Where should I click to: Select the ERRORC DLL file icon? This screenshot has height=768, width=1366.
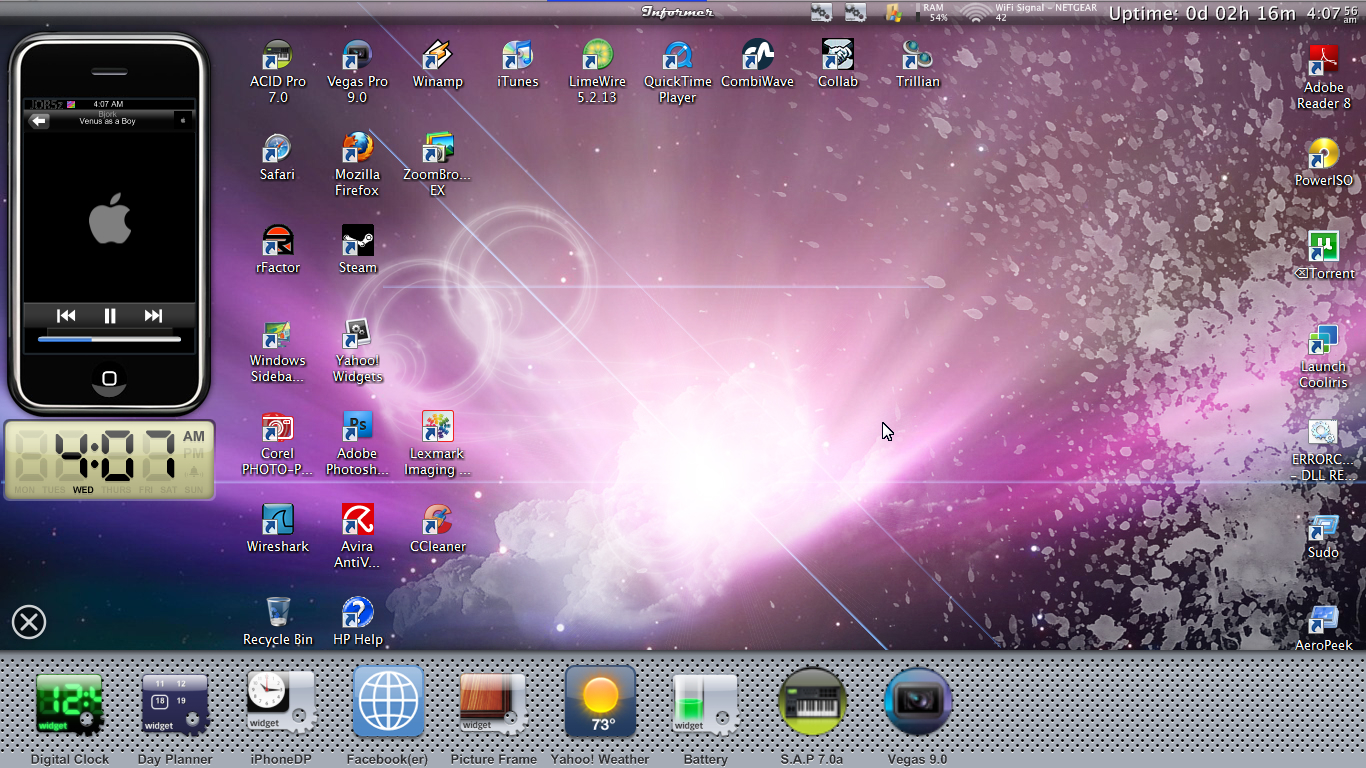(1323, 449)
